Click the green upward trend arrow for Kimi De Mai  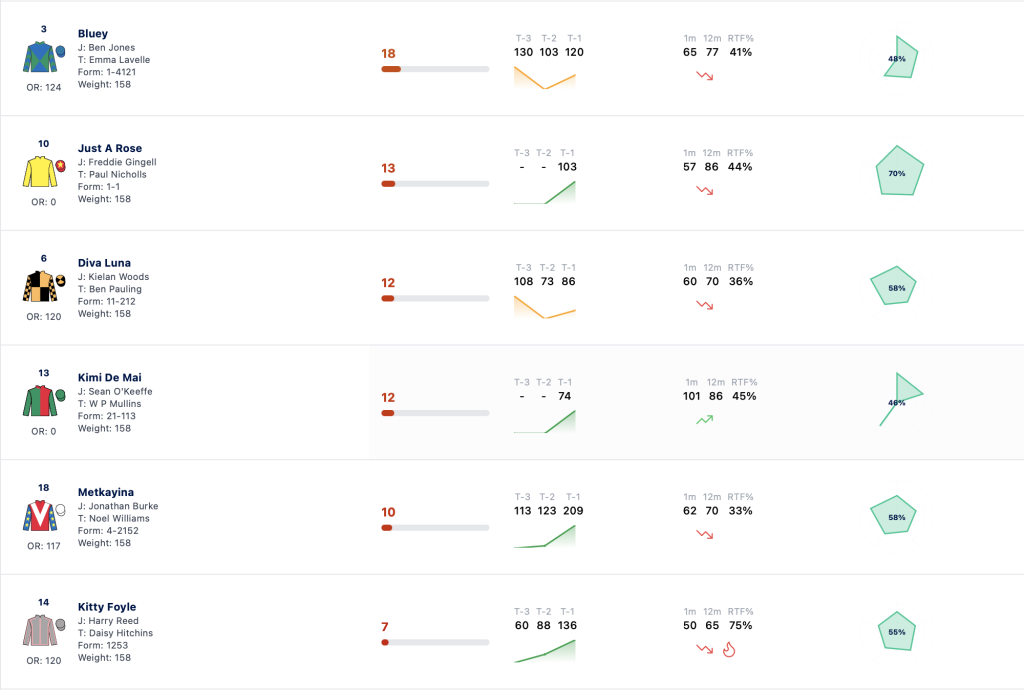[705, 420]
